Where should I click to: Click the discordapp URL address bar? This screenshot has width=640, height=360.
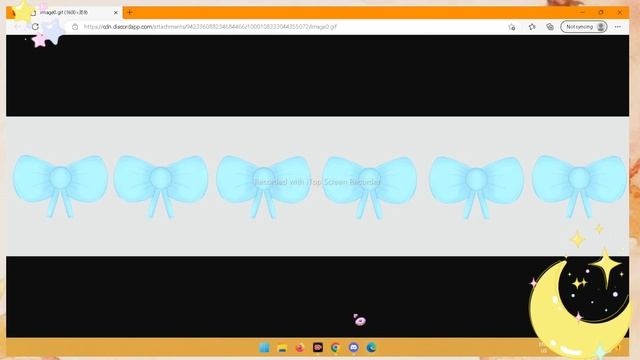click(x=210, y=27)
